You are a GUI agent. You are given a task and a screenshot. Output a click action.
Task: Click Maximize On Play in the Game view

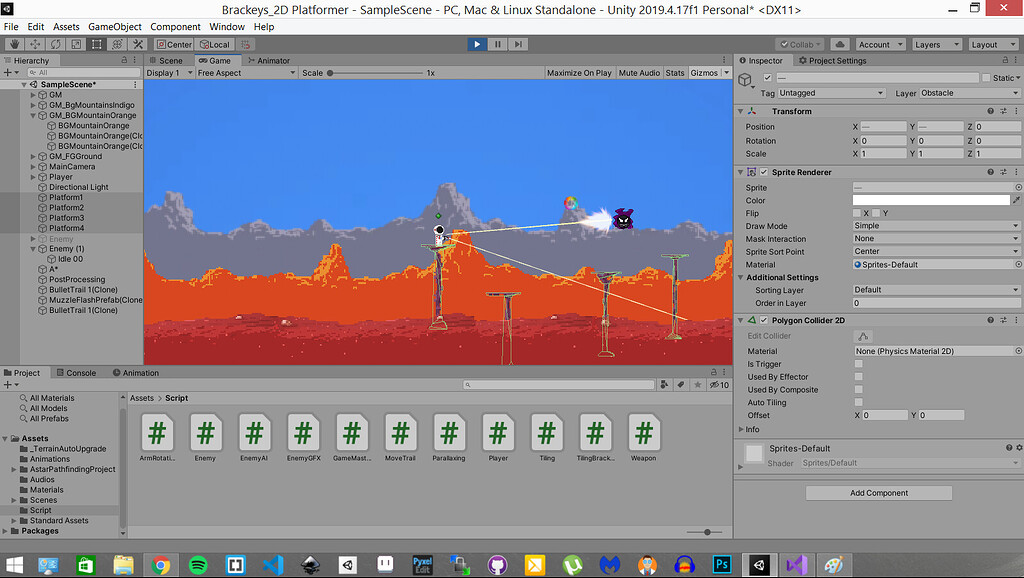tap(578, 71)
